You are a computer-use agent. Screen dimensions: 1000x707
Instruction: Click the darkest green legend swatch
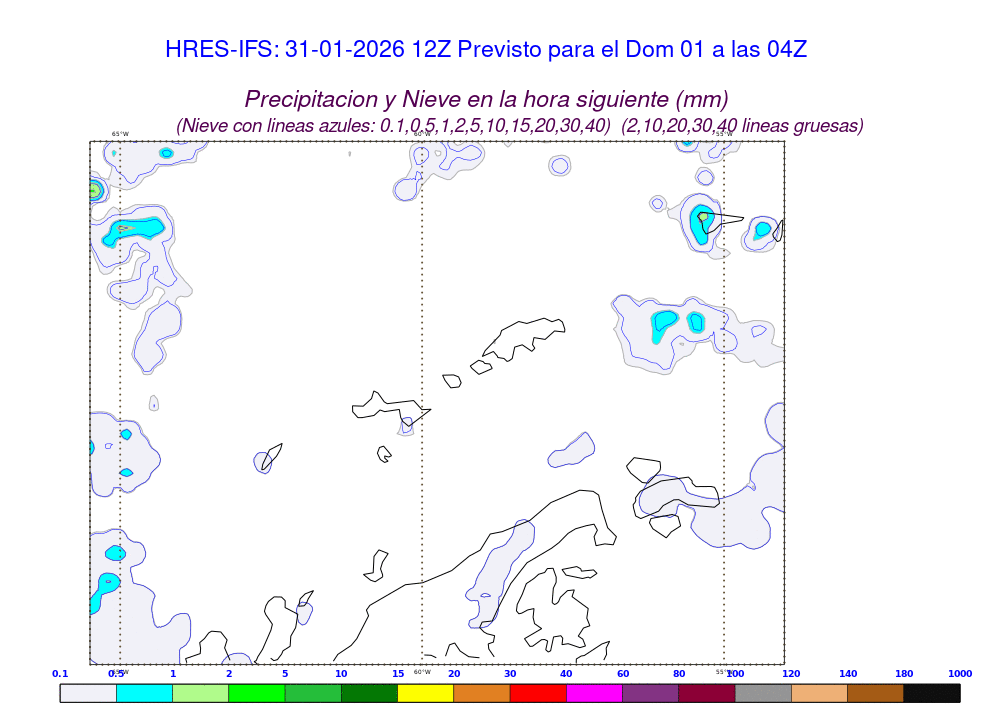369,692
